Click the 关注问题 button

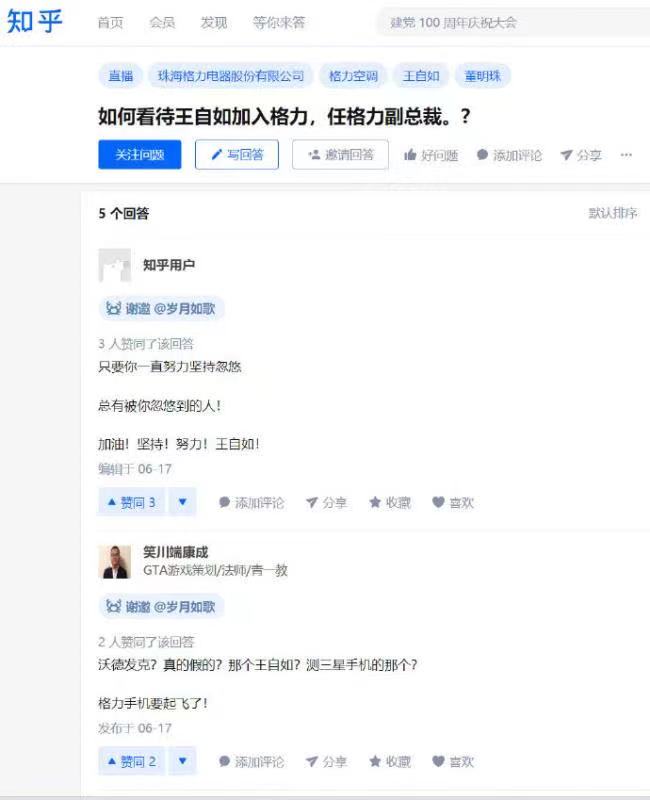coord(140,155)
